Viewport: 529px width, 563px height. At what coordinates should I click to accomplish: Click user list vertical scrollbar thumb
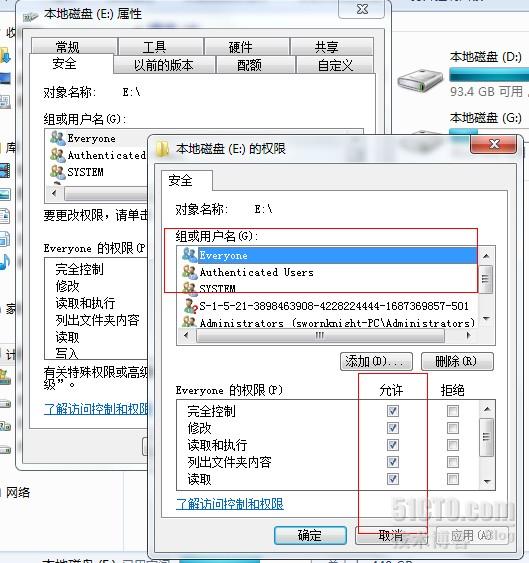(x=486, y=279)
